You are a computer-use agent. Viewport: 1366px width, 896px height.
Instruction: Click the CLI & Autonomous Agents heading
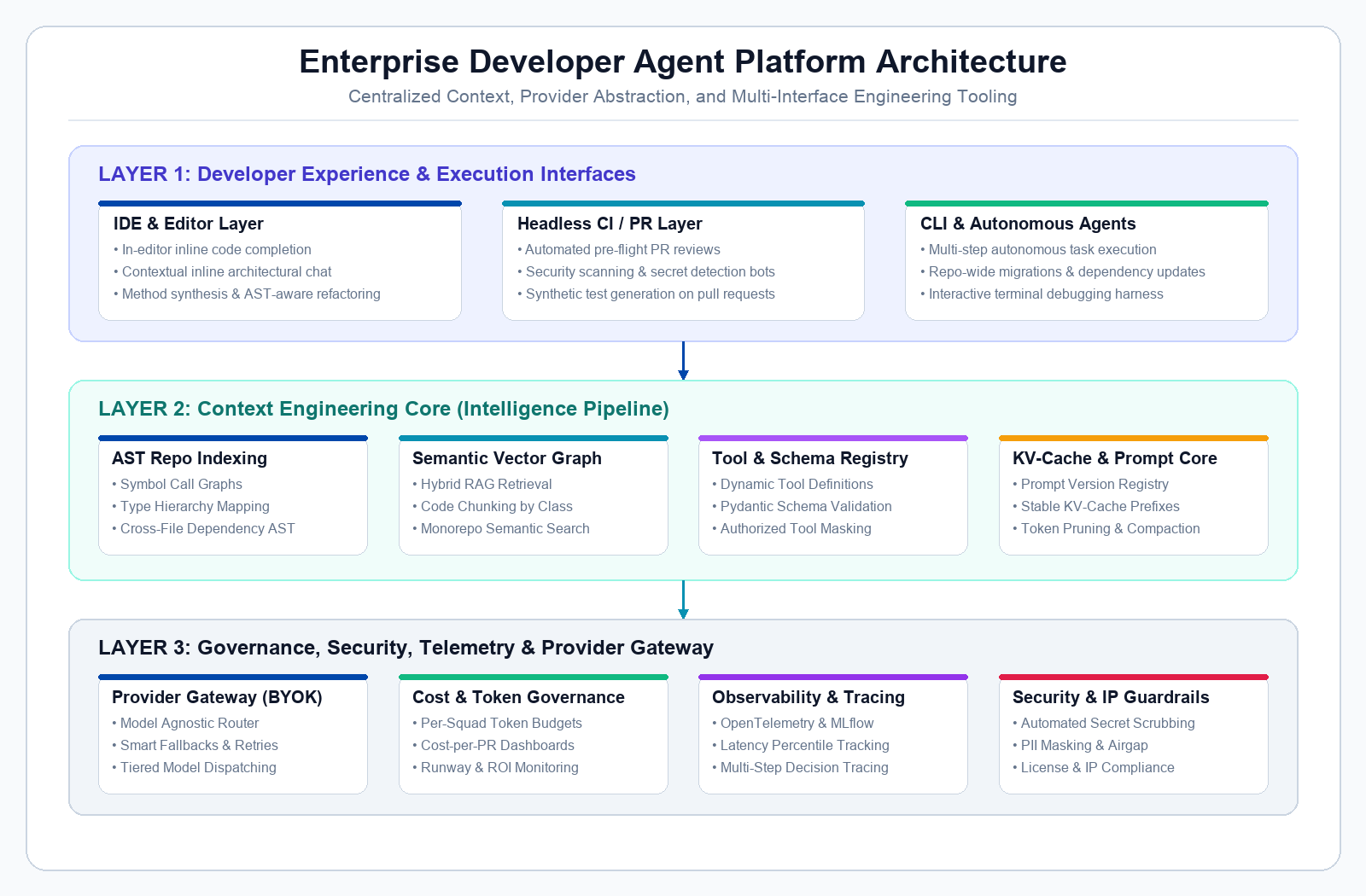point(1028,224)
